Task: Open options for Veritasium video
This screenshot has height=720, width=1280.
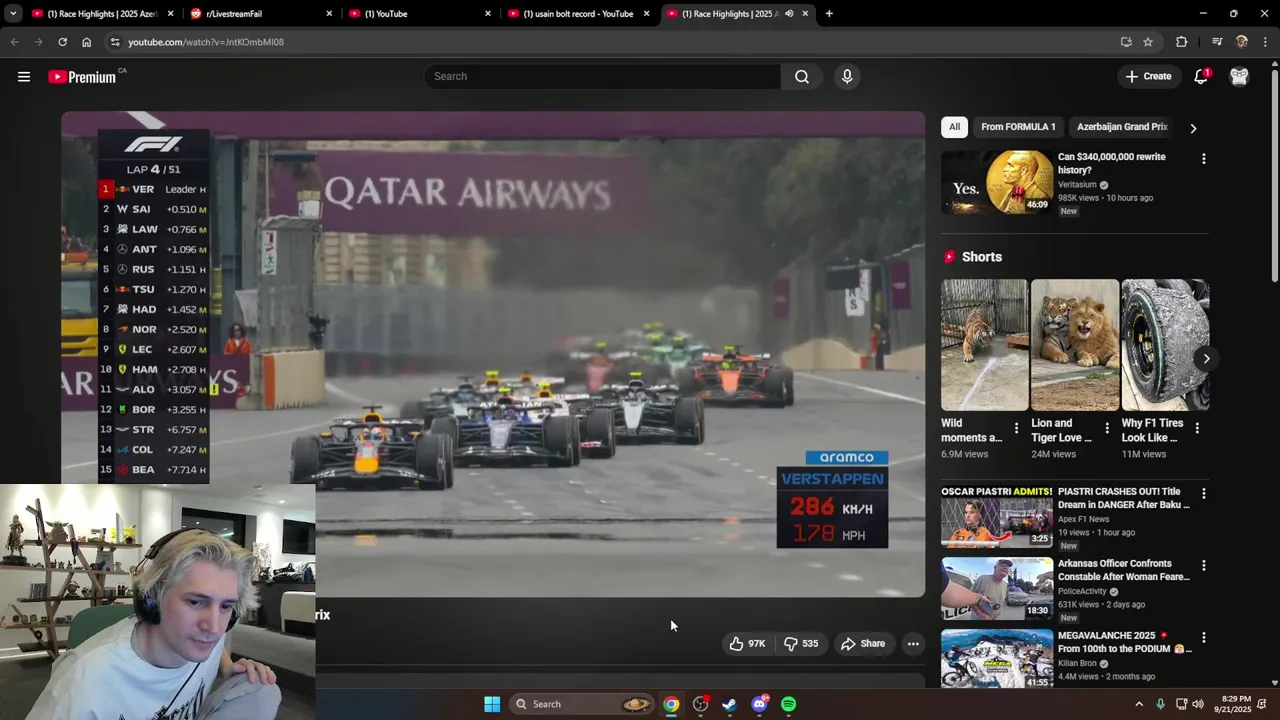Action: [x=1203, y=159]
